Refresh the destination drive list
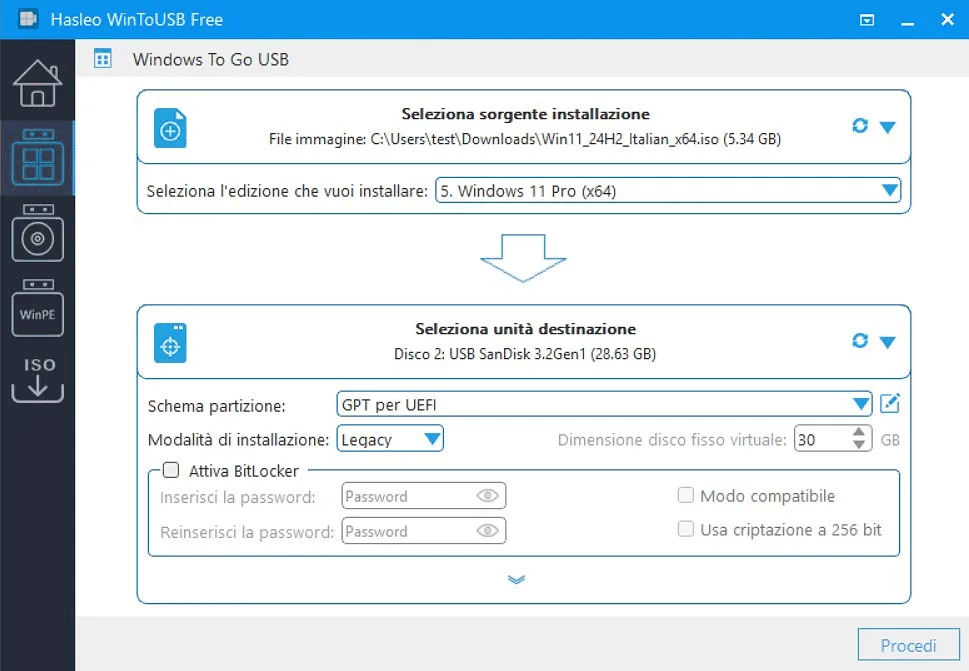969x671 pixels. [859, 340]
